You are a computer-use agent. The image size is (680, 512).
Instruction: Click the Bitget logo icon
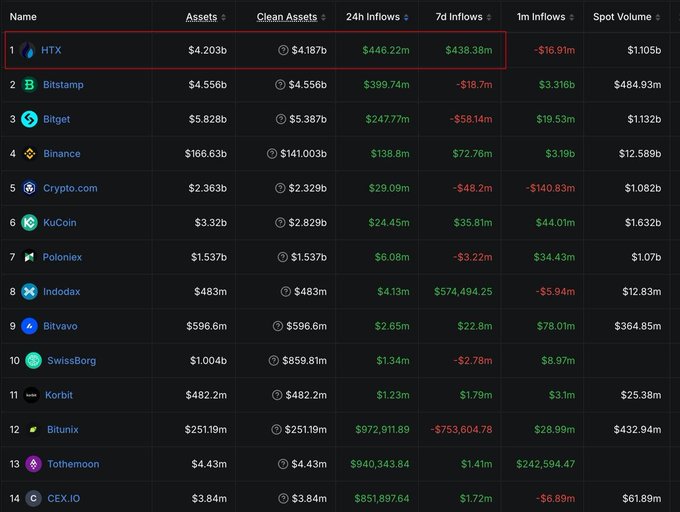click(x=29, y=119)
